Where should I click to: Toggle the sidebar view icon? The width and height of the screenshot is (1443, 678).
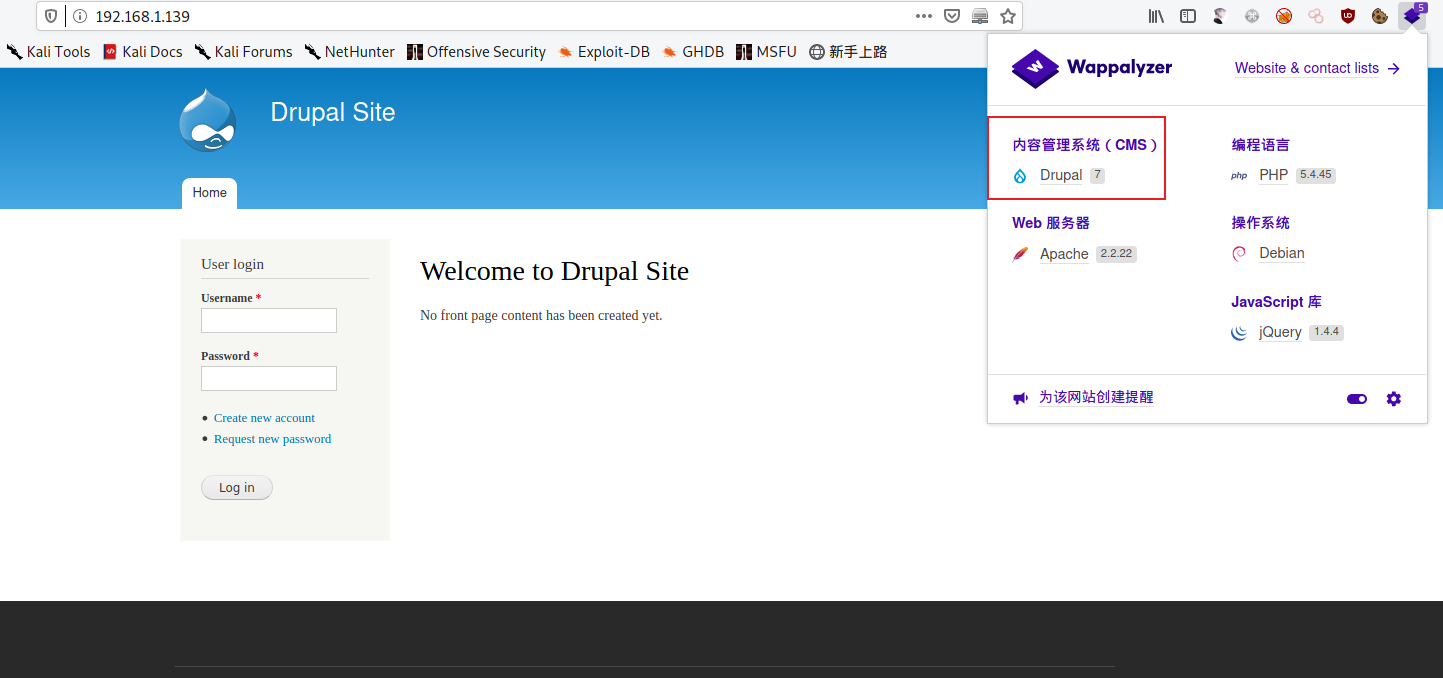1188,16
